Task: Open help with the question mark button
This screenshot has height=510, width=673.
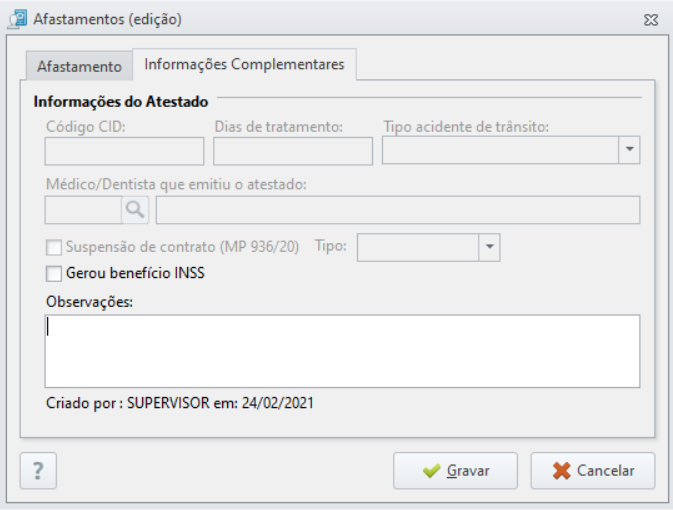Action: point(38,471)
